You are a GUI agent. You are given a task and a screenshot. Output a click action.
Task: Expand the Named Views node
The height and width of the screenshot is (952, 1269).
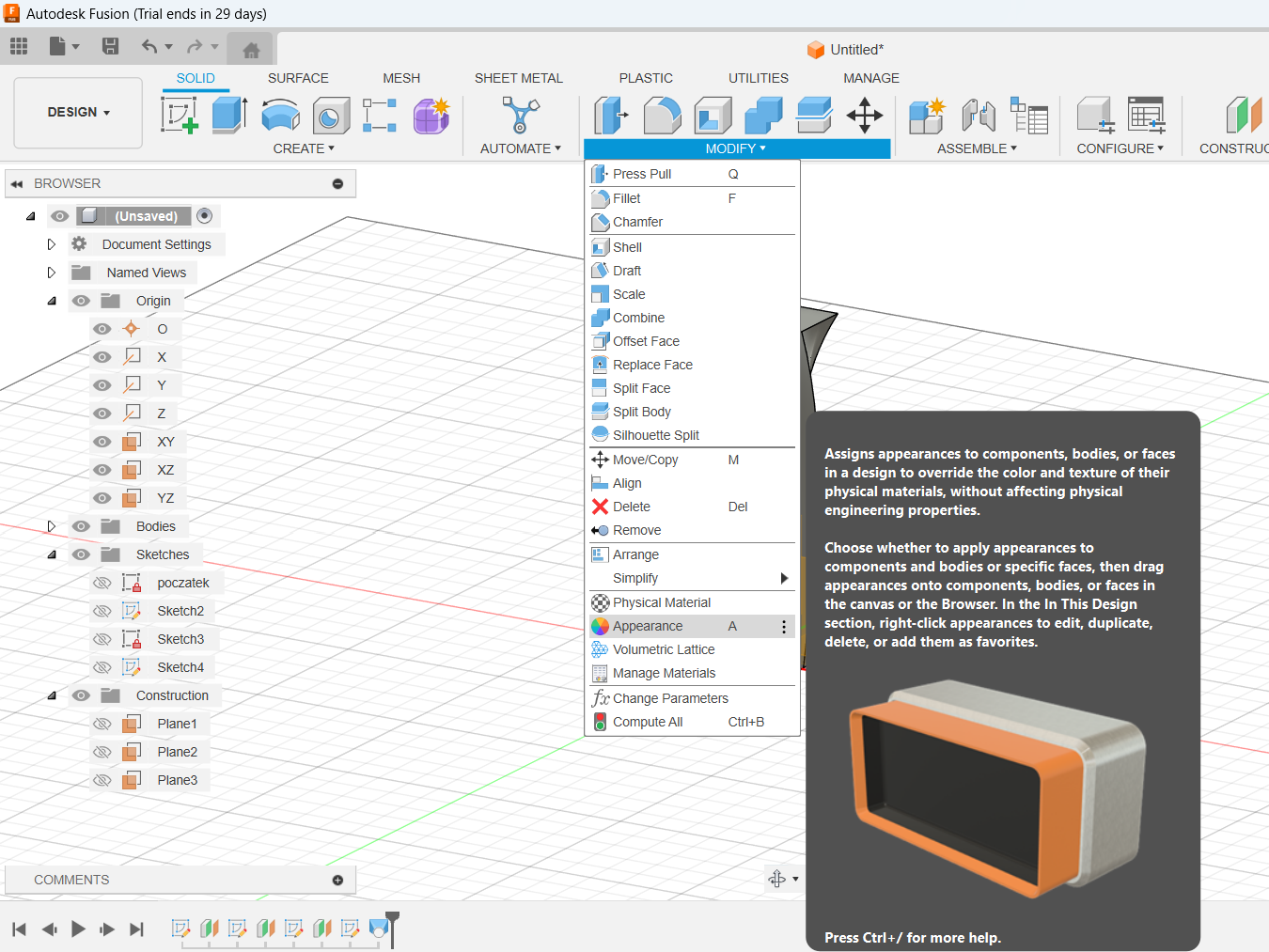[x=52, y=273]
